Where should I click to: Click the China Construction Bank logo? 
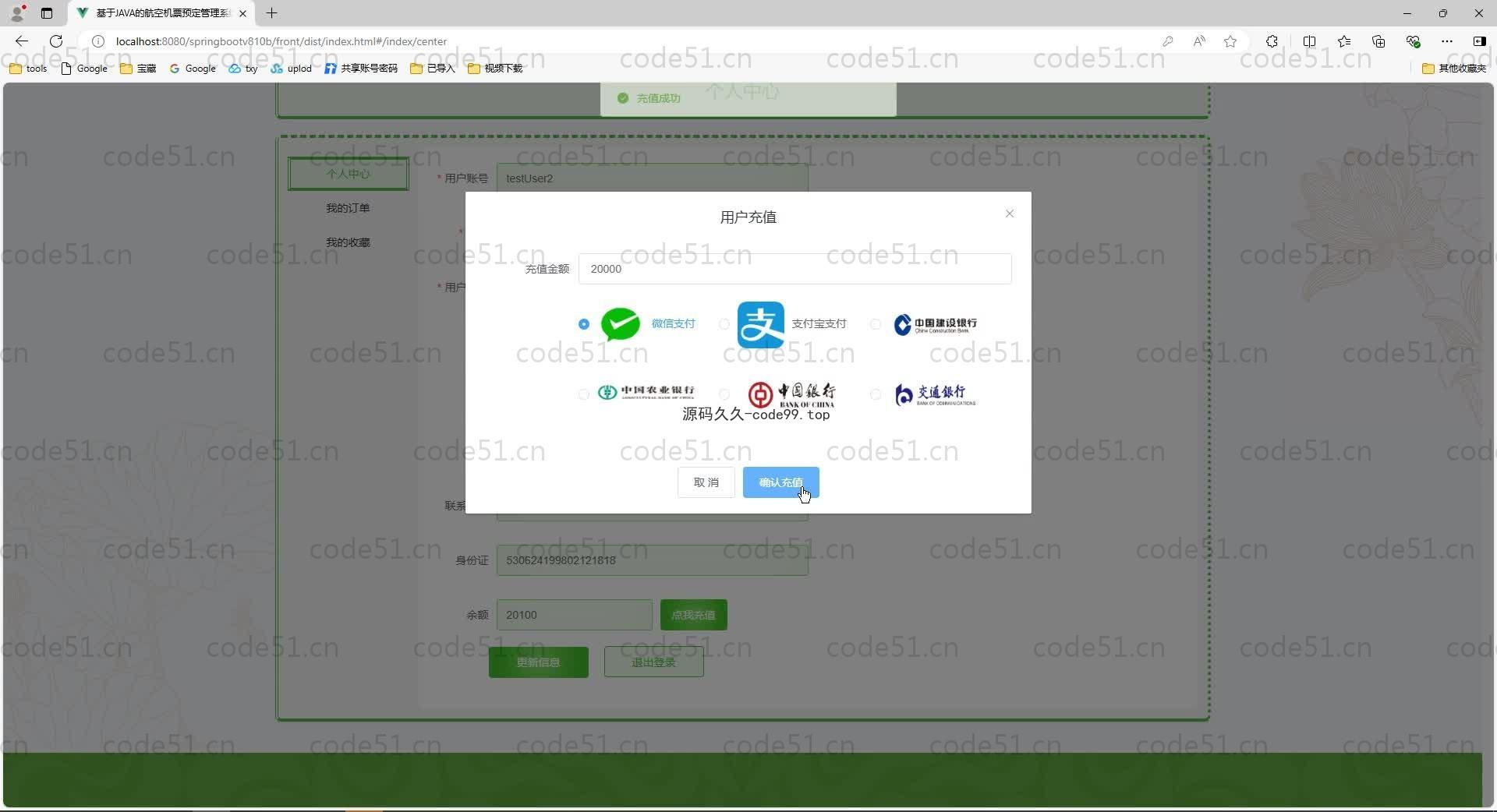(935, 324)
